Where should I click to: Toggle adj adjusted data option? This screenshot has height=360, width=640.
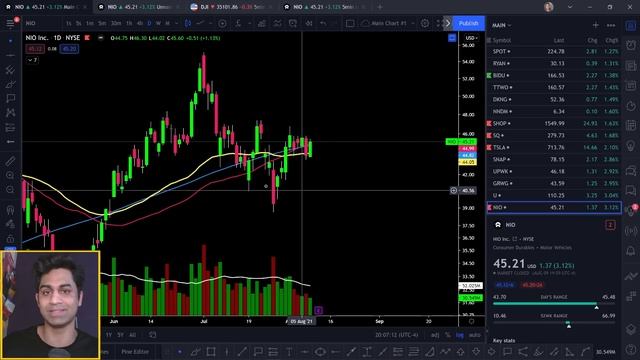(x=435, y=335)
